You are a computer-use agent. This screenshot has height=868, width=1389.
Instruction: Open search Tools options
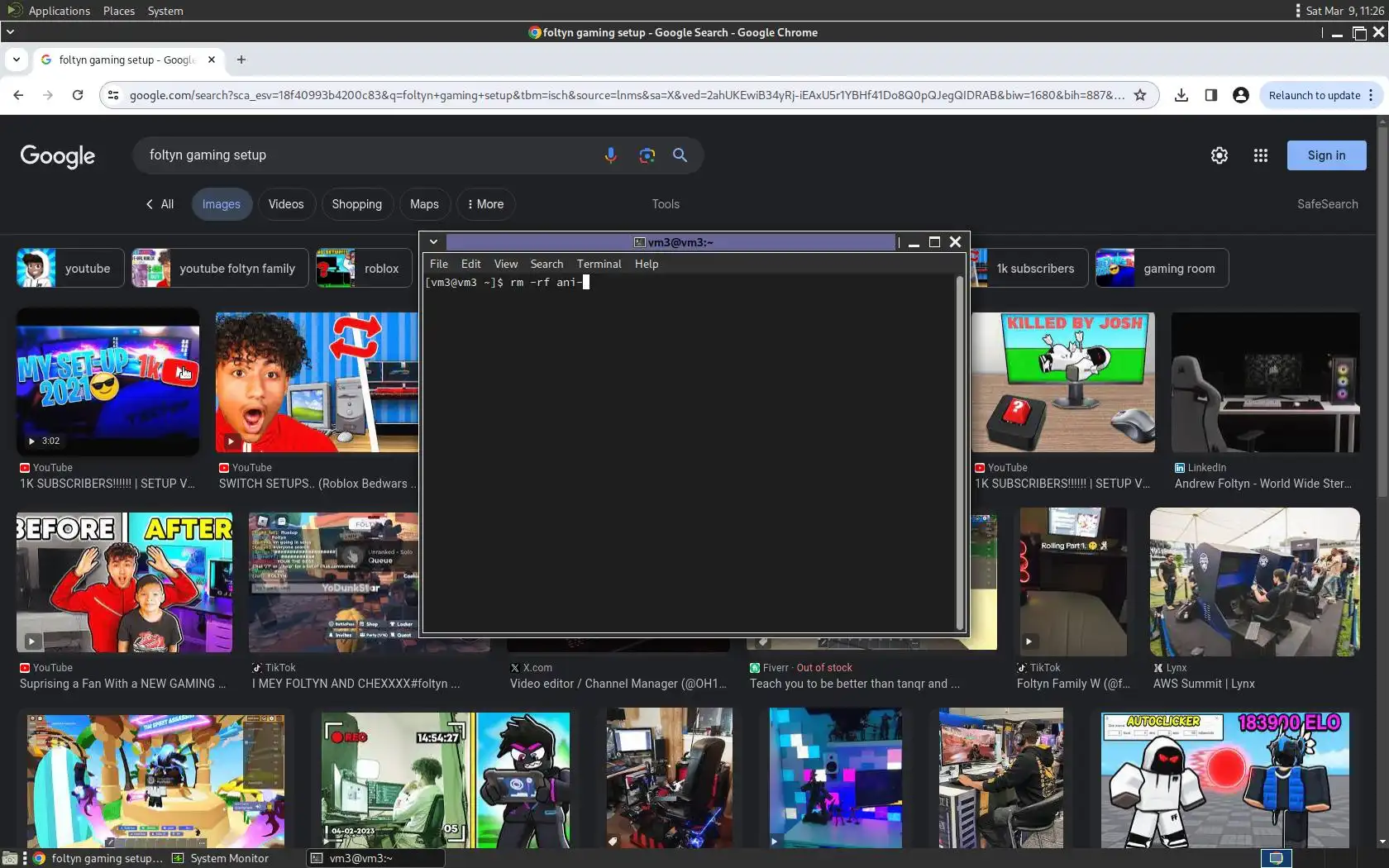pos(666,204)
